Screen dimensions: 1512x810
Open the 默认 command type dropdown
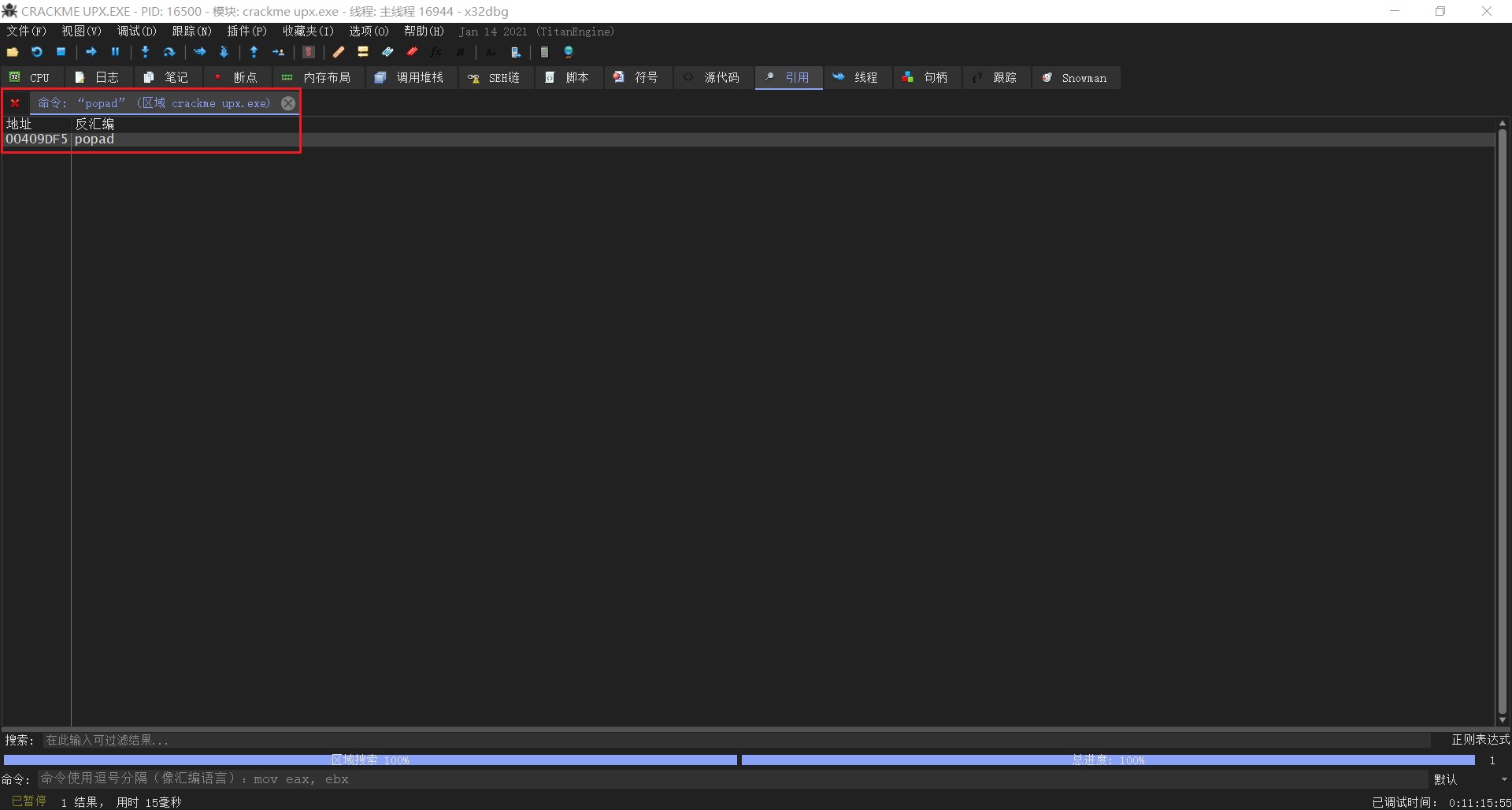[1470, 779]
